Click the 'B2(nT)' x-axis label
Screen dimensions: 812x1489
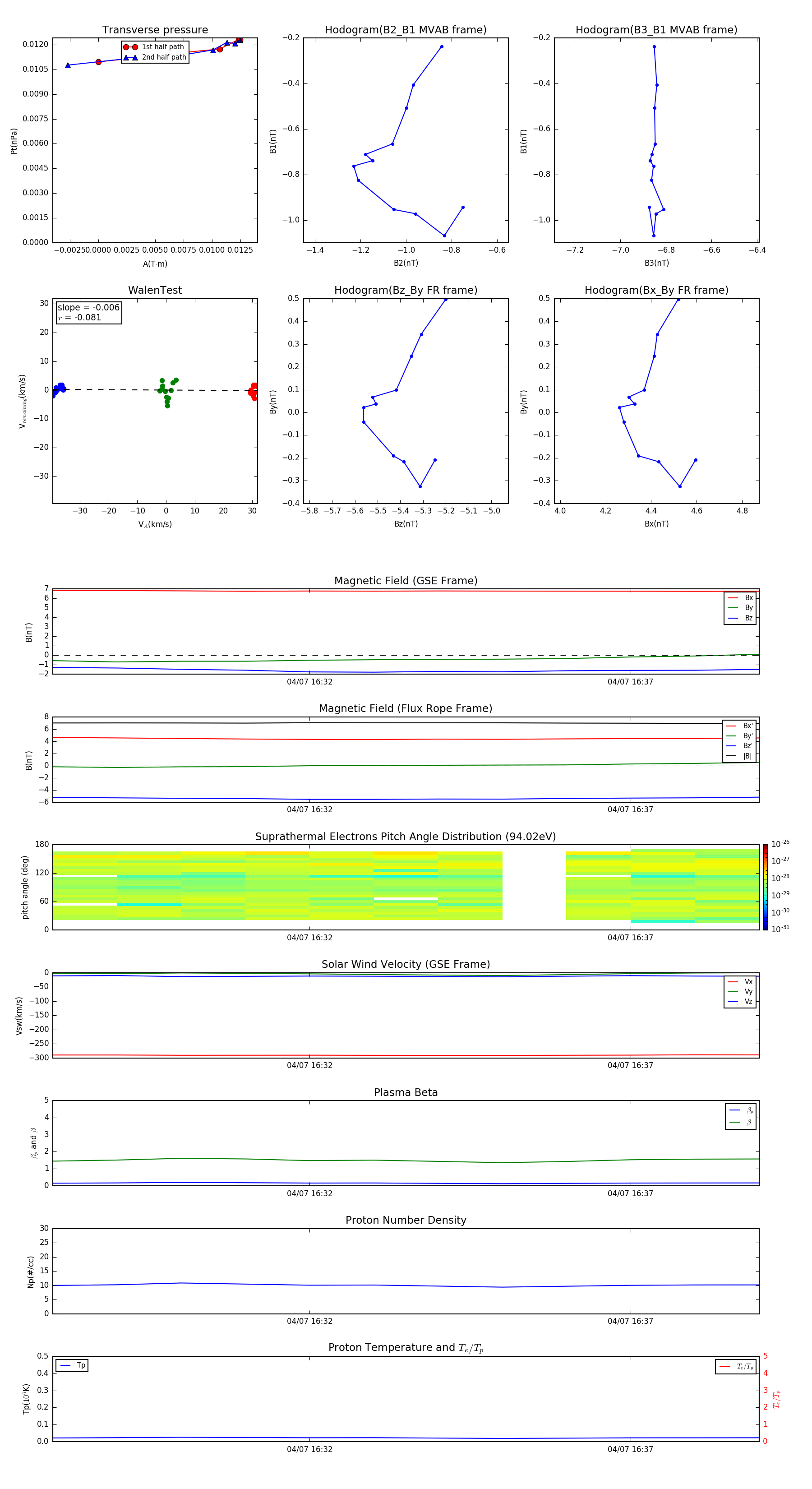(x=406, y=263)
